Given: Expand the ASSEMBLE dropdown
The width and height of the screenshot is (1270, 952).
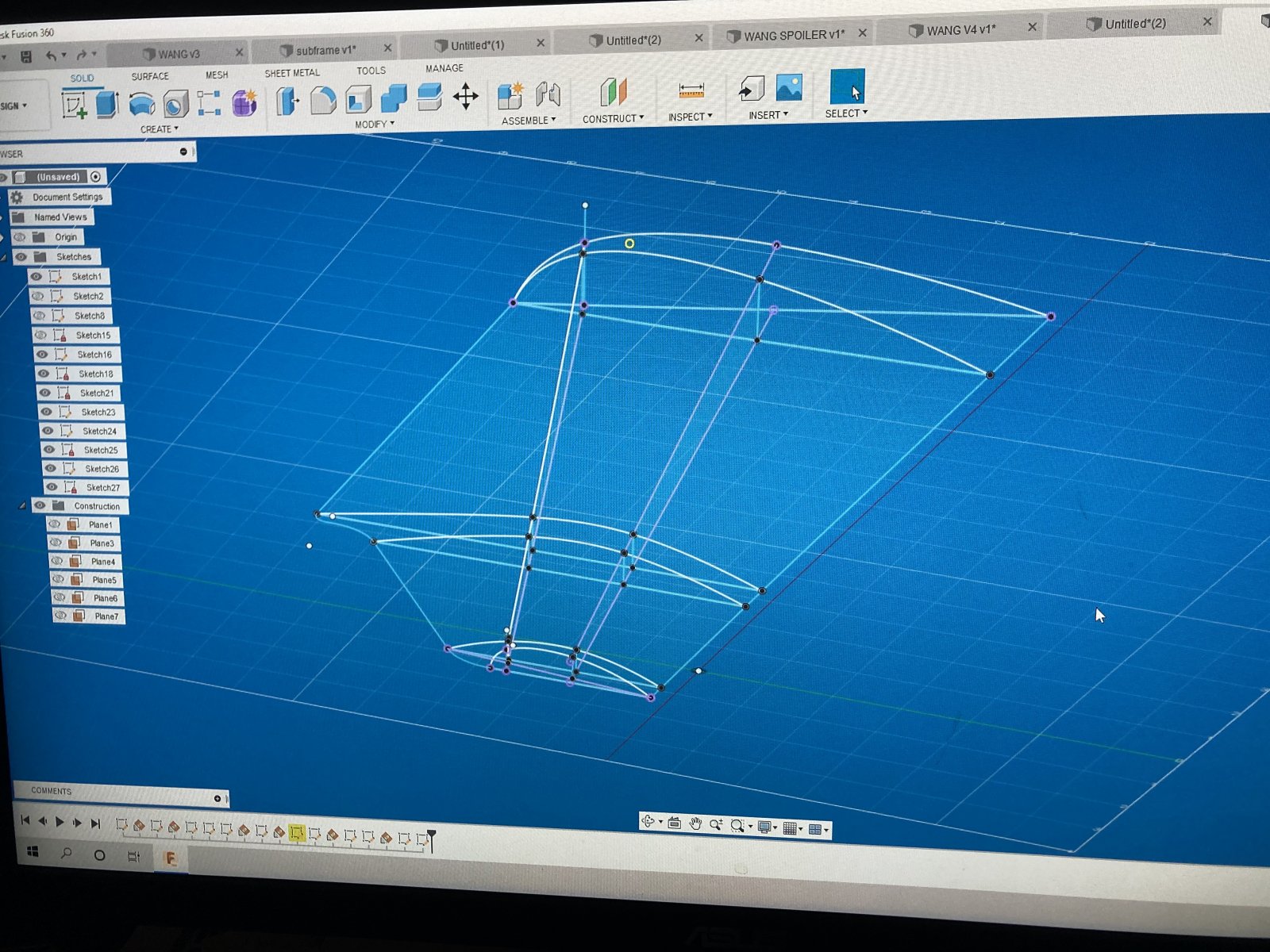Looking at the screenshot, I should pos(529,121).
